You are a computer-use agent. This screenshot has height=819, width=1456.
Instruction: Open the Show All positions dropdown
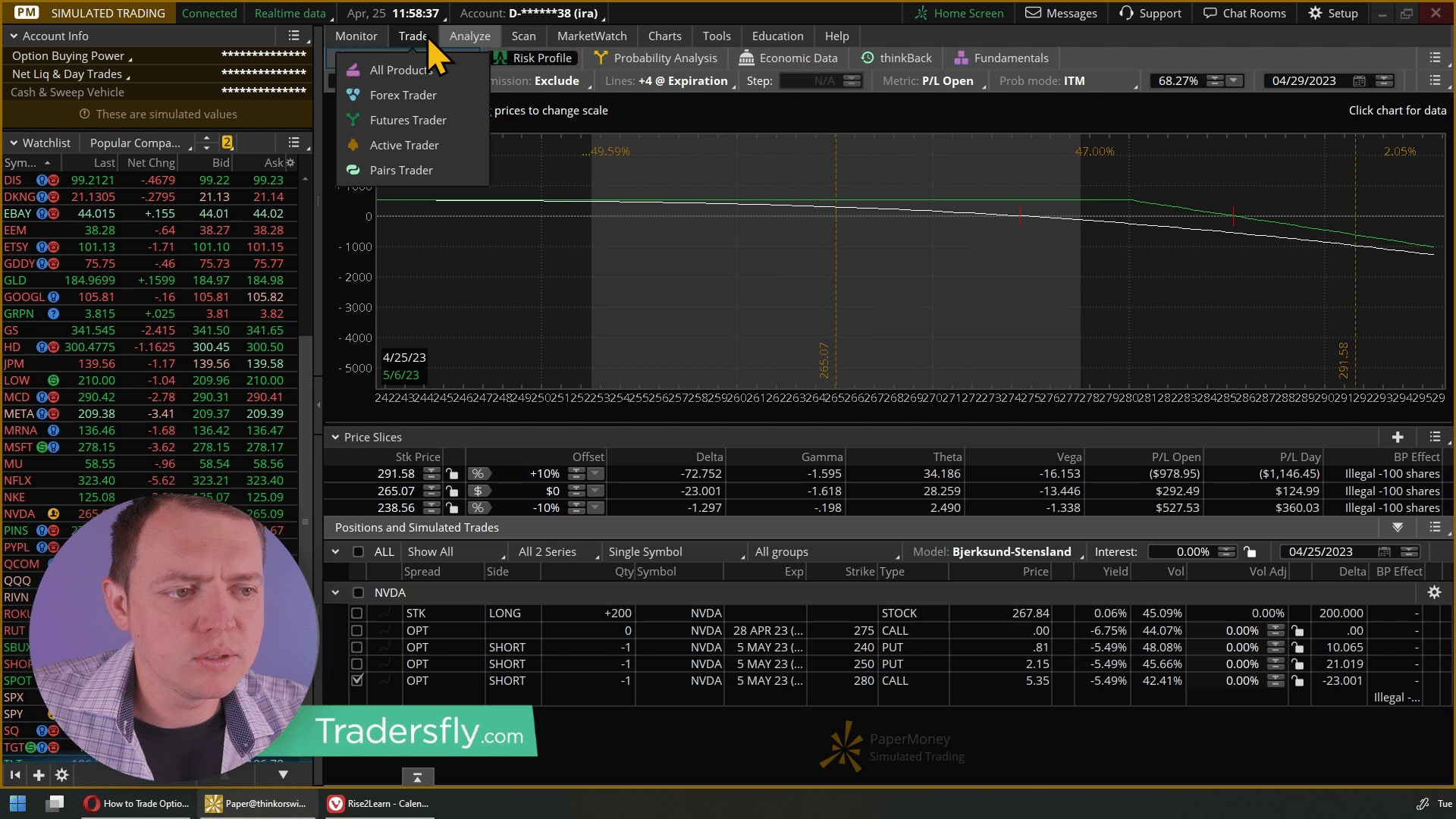(455, 551)
